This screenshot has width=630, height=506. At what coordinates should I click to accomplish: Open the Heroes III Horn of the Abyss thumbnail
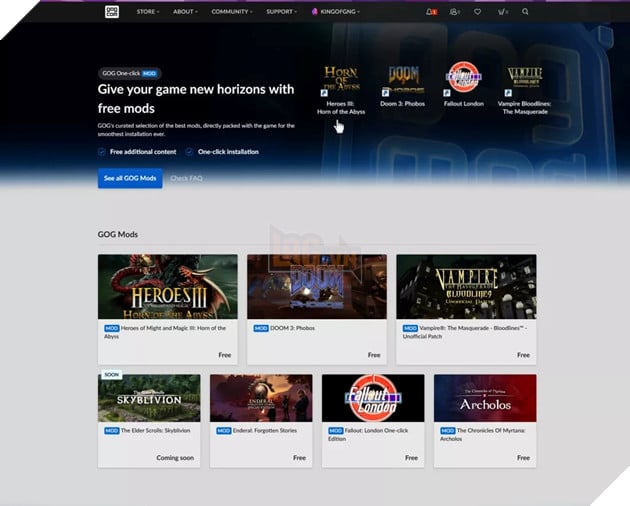(x=168, y=287)
